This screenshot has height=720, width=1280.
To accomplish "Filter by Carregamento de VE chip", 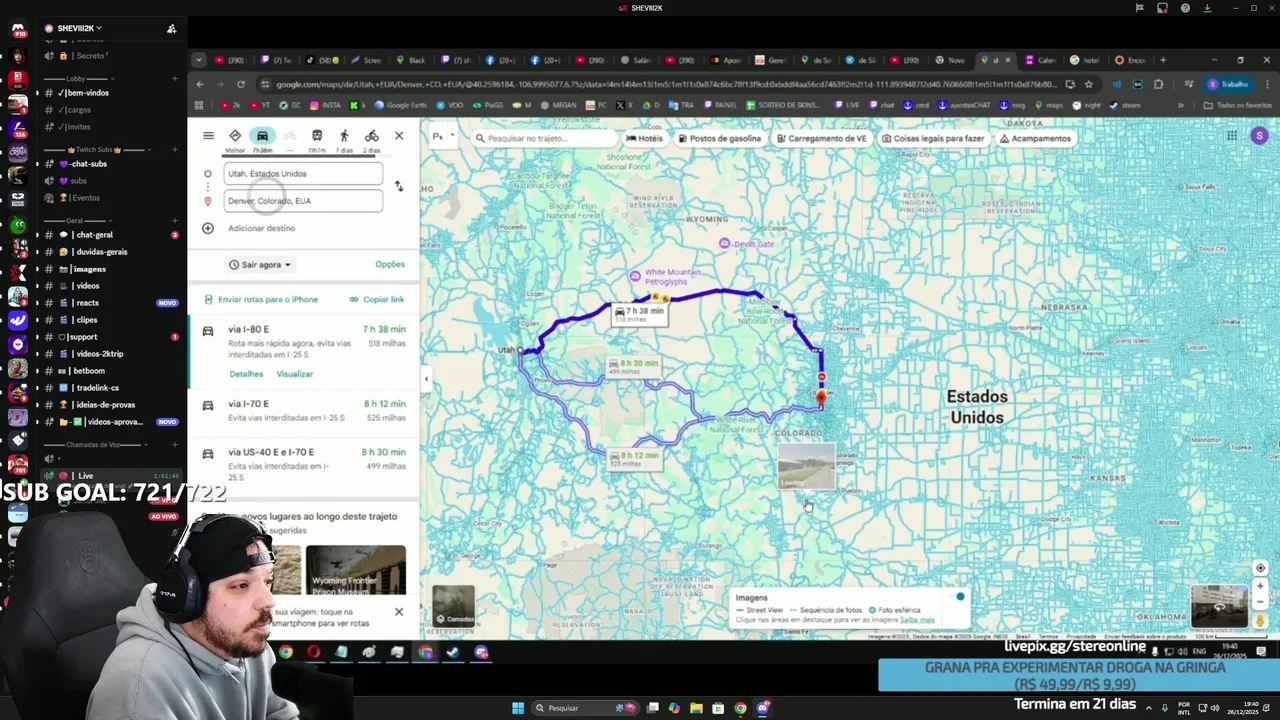I will pyautogui.click(x=822, y=139).
